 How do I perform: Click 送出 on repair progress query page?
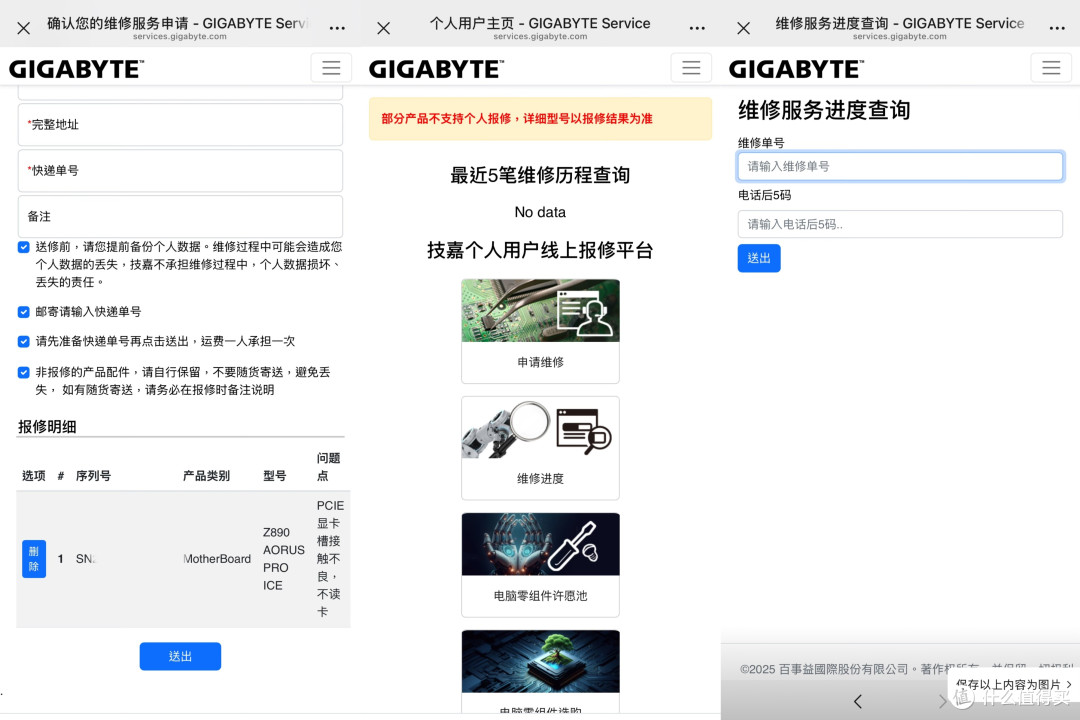[759, 258]
